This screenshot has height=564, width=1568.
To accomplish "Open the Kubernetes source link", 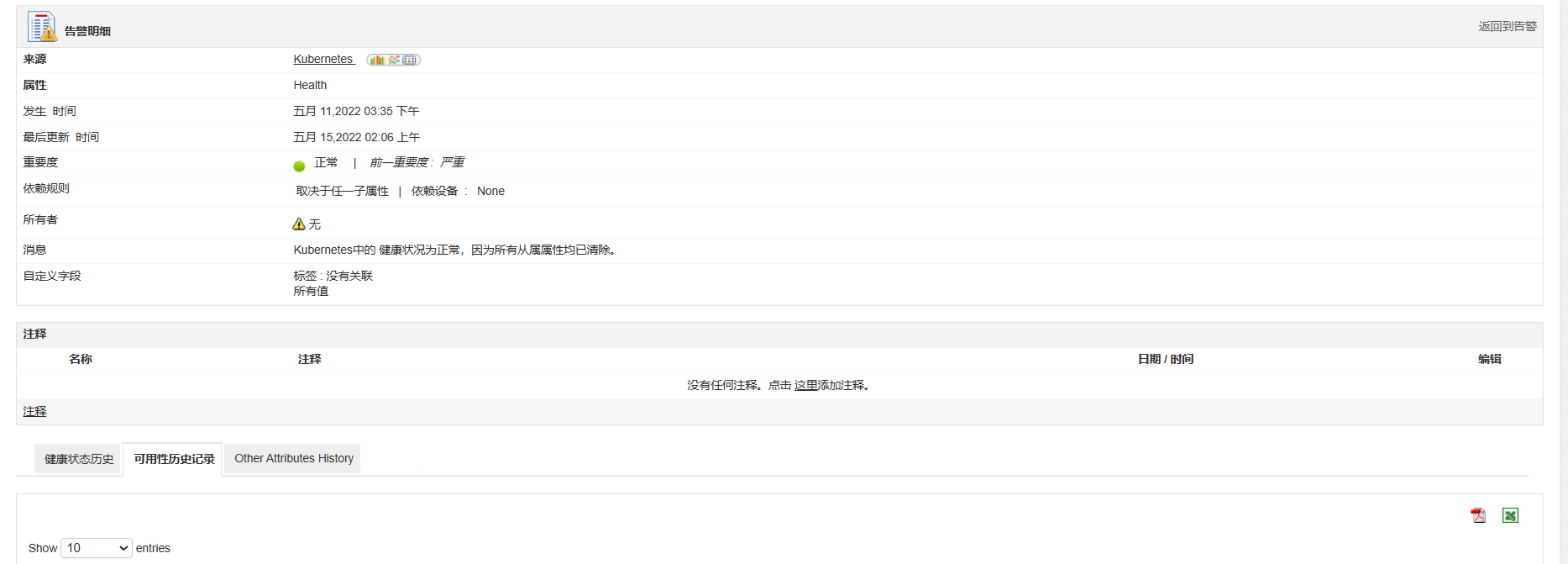I will pos(323,59).
